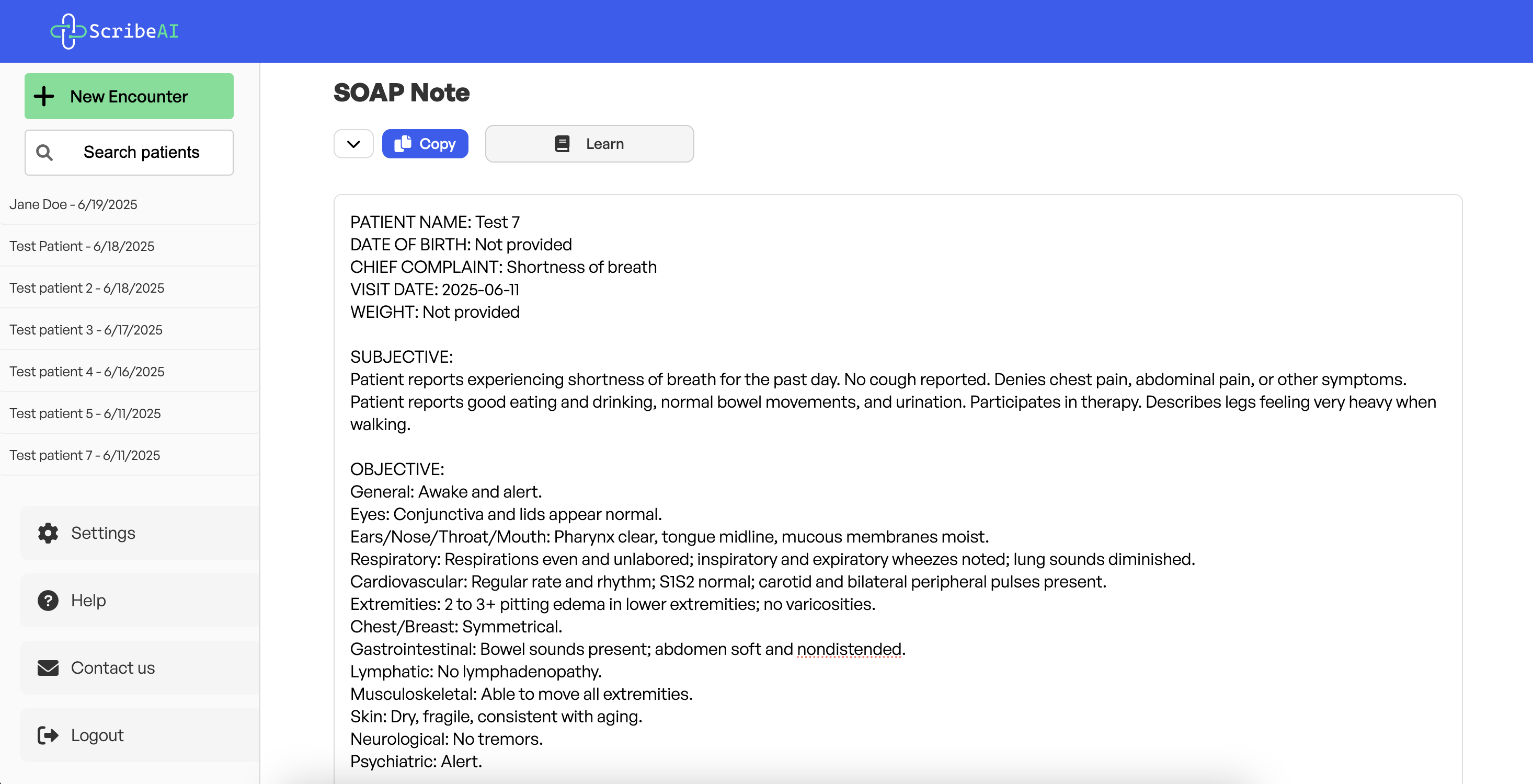Click the Copy clipboard icon
1533x784 pixels.
tap(403, 143)
